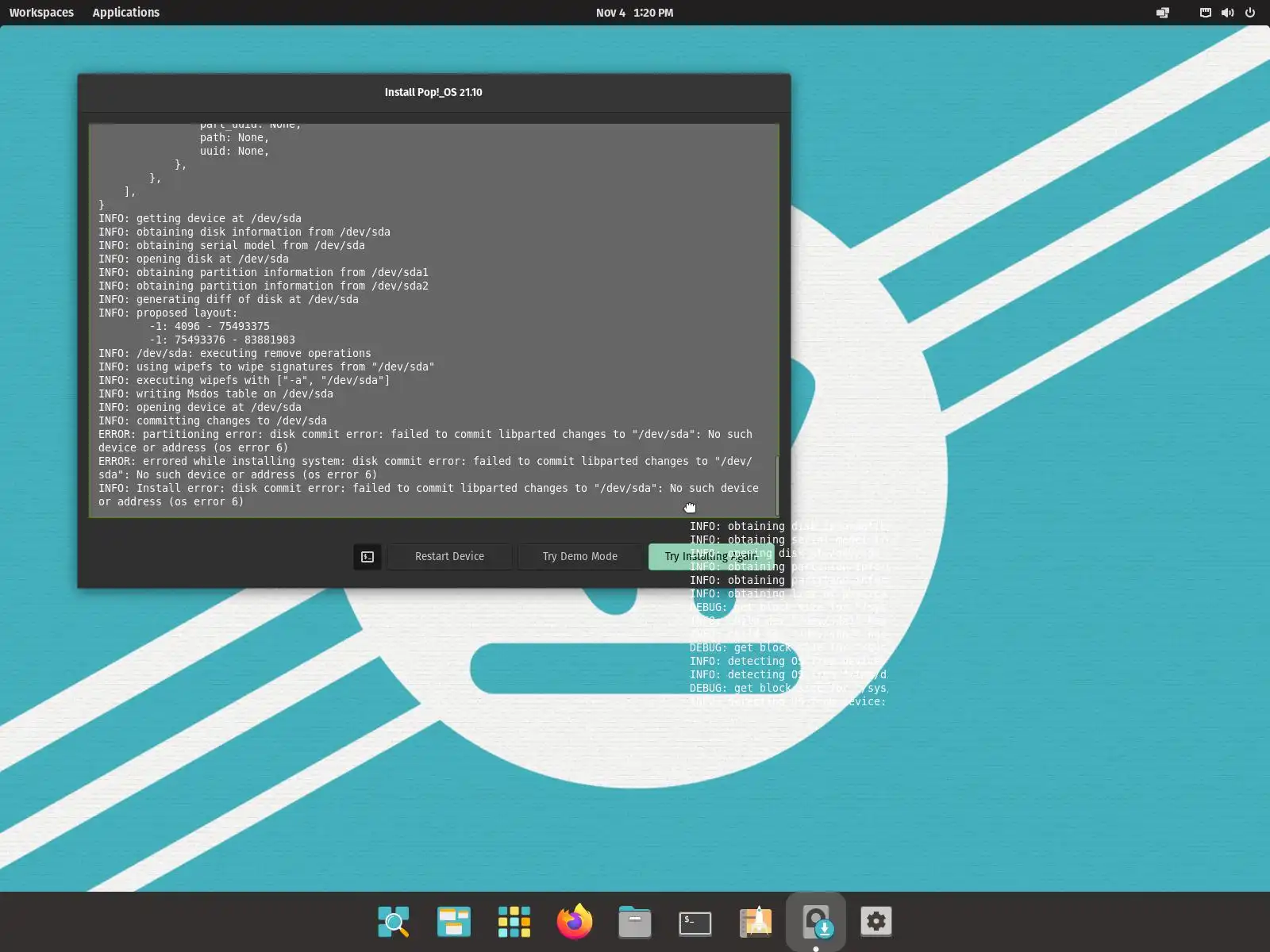
Task: Click 'INFO: executing wipefs with' log line
Action: (244, 380)
